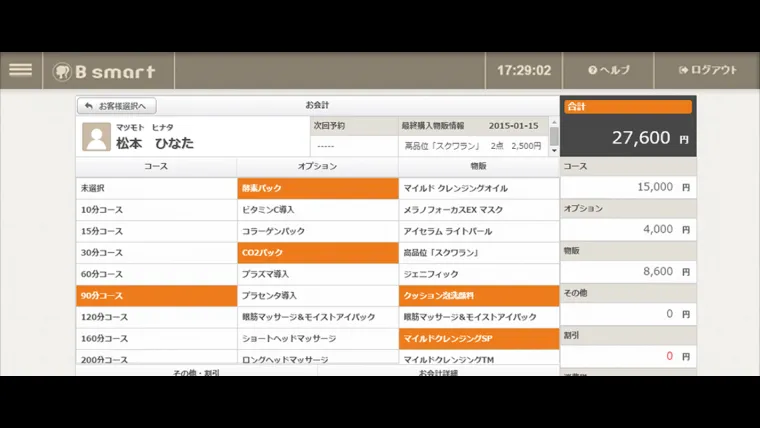Remove highlighted マイルドクレンジングSP product
This screenshot has height=428, width=760.
(x=479, y=338)
